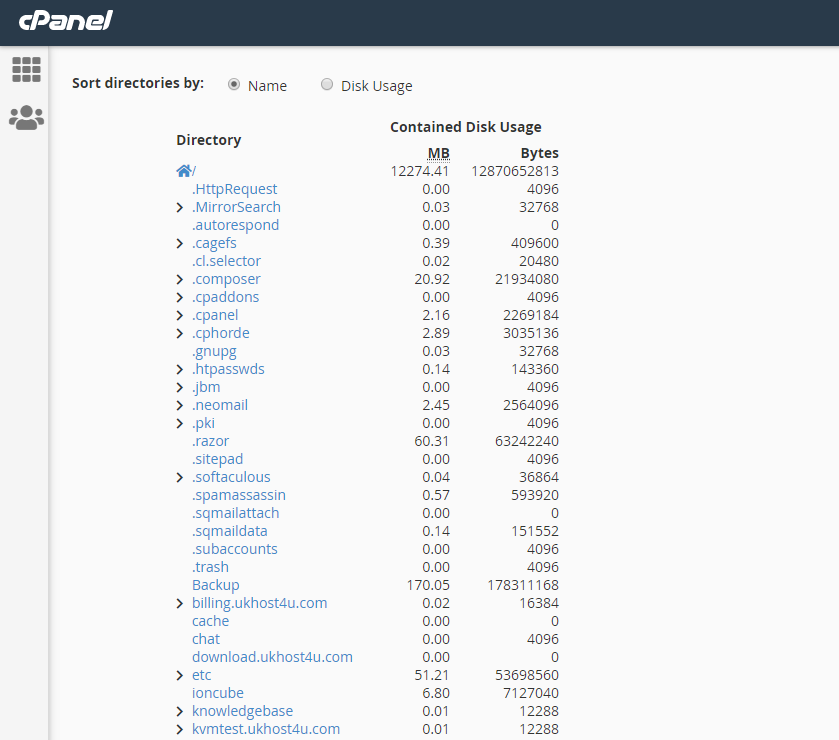Expand the billing.ukhost4u.com directory chevron
Viewport: 839px width, 740px height.
pyautogui.click(x=180, y=604)
